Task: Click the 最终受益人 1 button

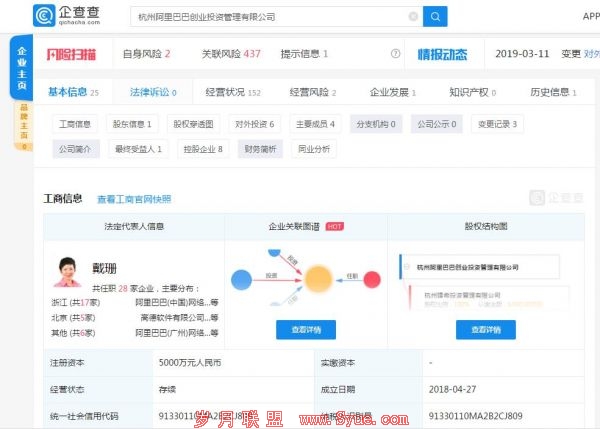Action: [139, 149]
